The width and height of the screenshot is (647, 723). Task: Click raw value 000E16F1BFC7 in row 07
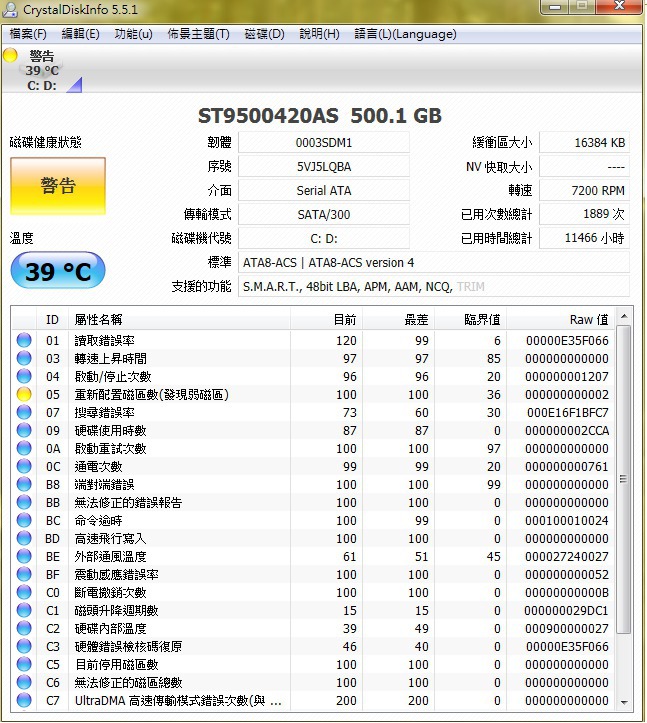568,412
